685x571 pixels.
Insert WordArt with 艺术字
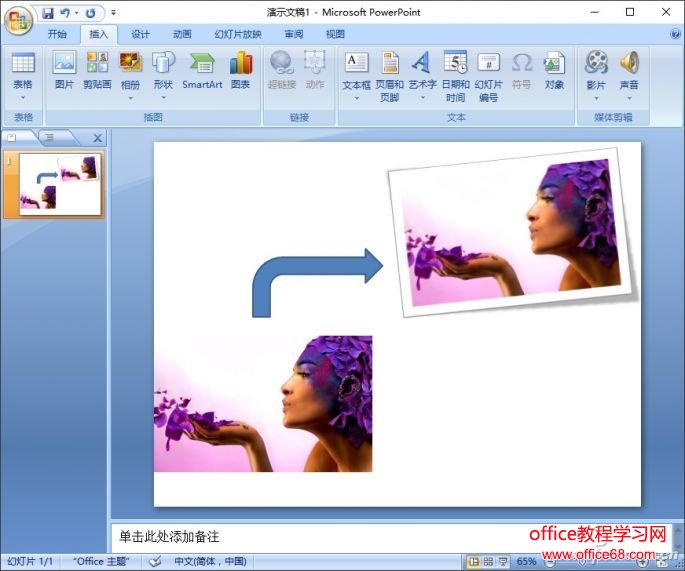click(x=422, y=70)
